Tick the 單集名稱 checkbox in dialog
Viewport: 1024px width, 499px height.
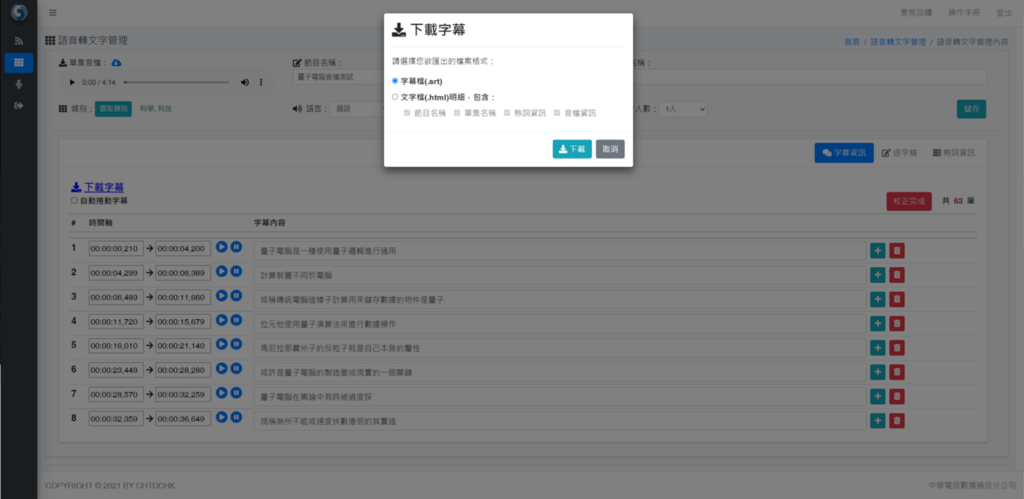(457, 112)
